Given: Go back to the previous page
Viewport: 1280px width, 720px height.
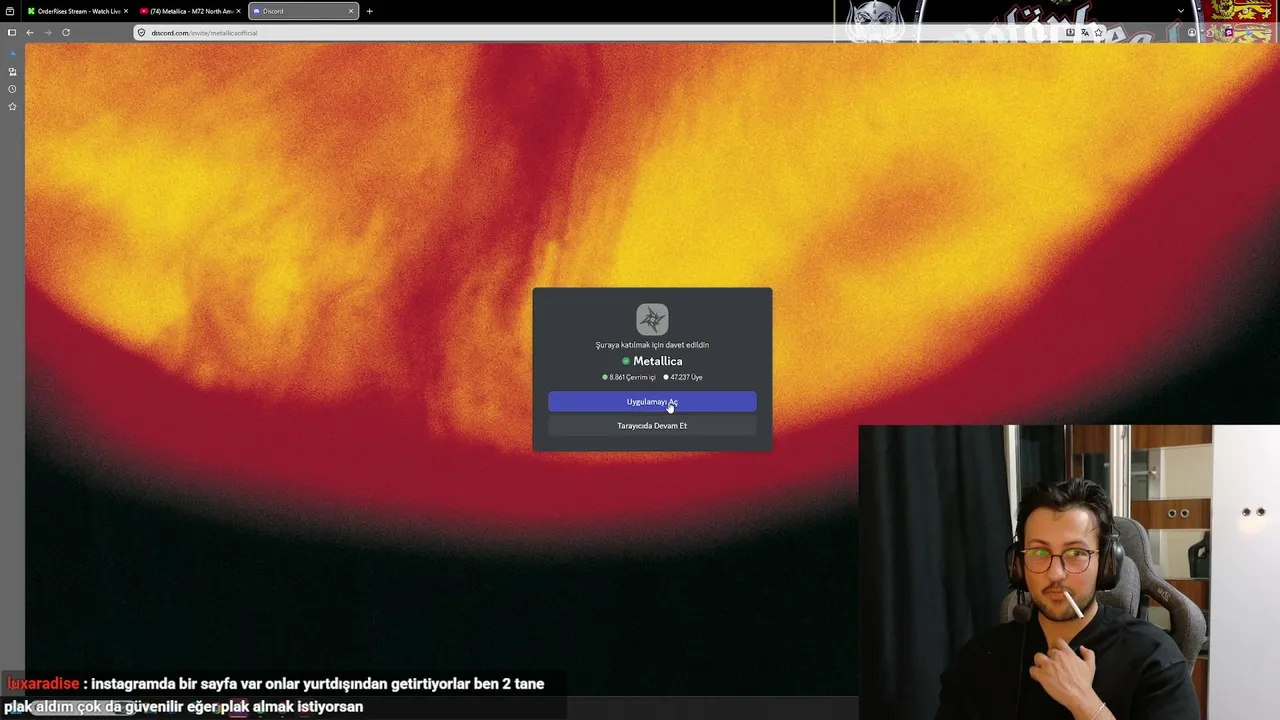Looking at the screenshot, I should tap(30, 32).
